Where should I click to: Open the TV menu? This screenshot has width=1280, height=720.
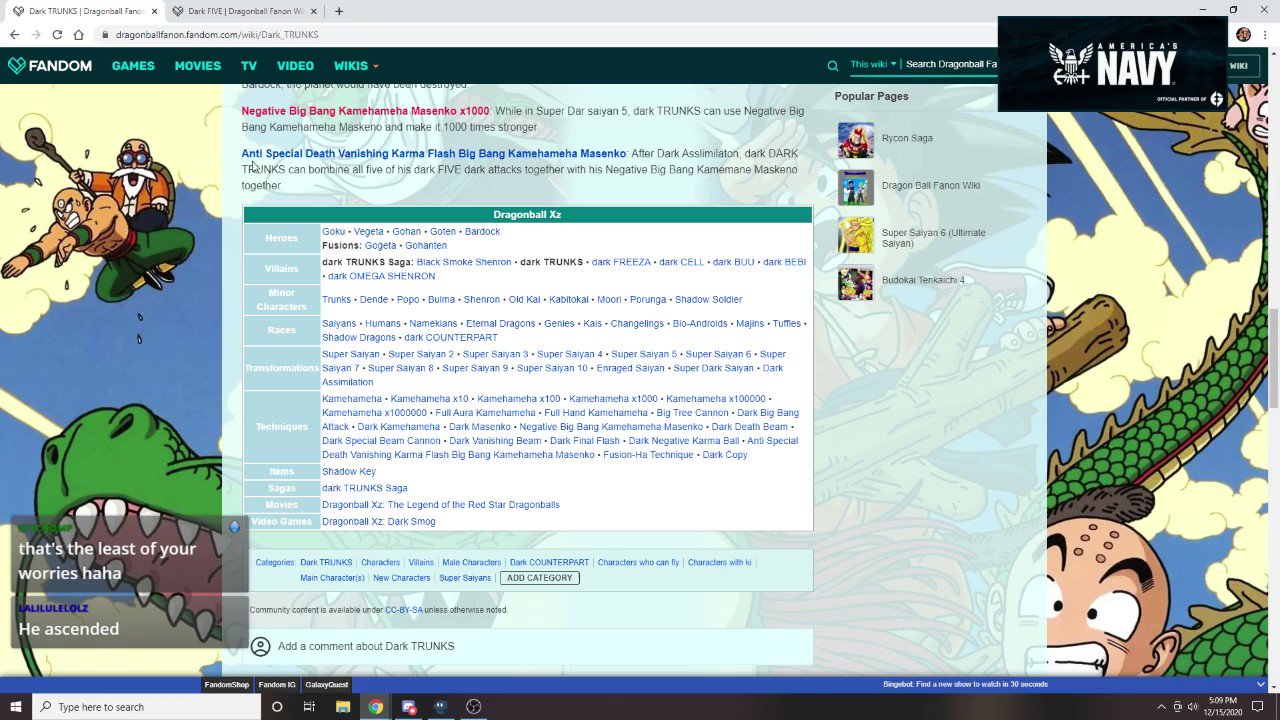click(249, 66)
